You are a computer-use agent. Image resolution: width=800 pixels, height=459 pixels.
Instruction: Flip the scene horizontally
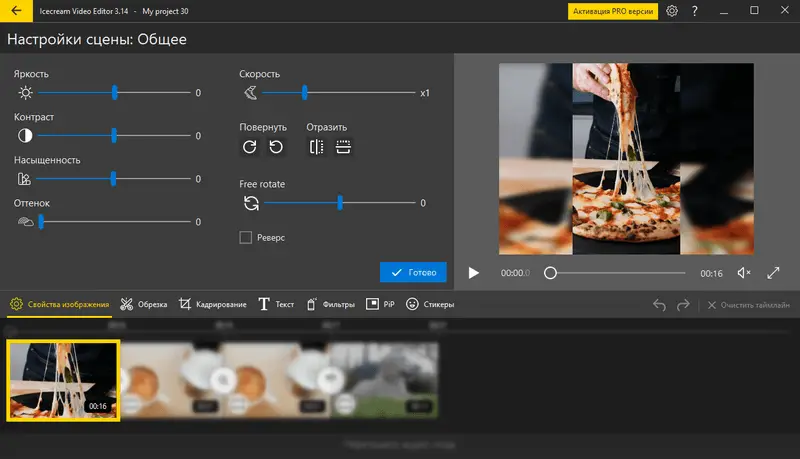tap(316, 147)
